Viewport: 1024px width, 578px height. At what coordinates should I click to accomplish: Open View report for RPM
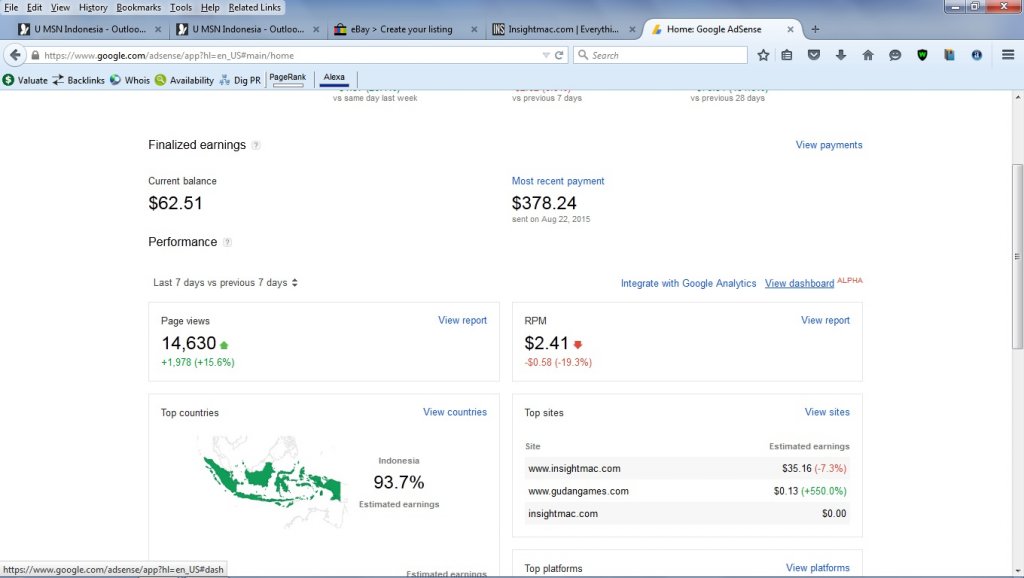(825, 320)
